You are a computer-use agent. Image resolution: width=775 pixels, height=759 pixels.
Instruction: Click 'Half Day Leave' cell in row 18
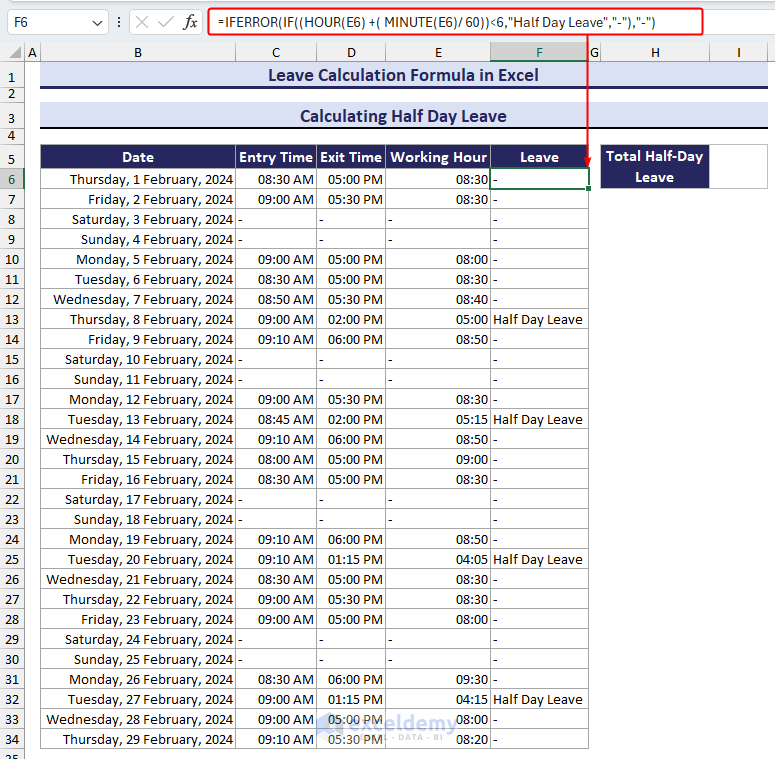point(539,420)
